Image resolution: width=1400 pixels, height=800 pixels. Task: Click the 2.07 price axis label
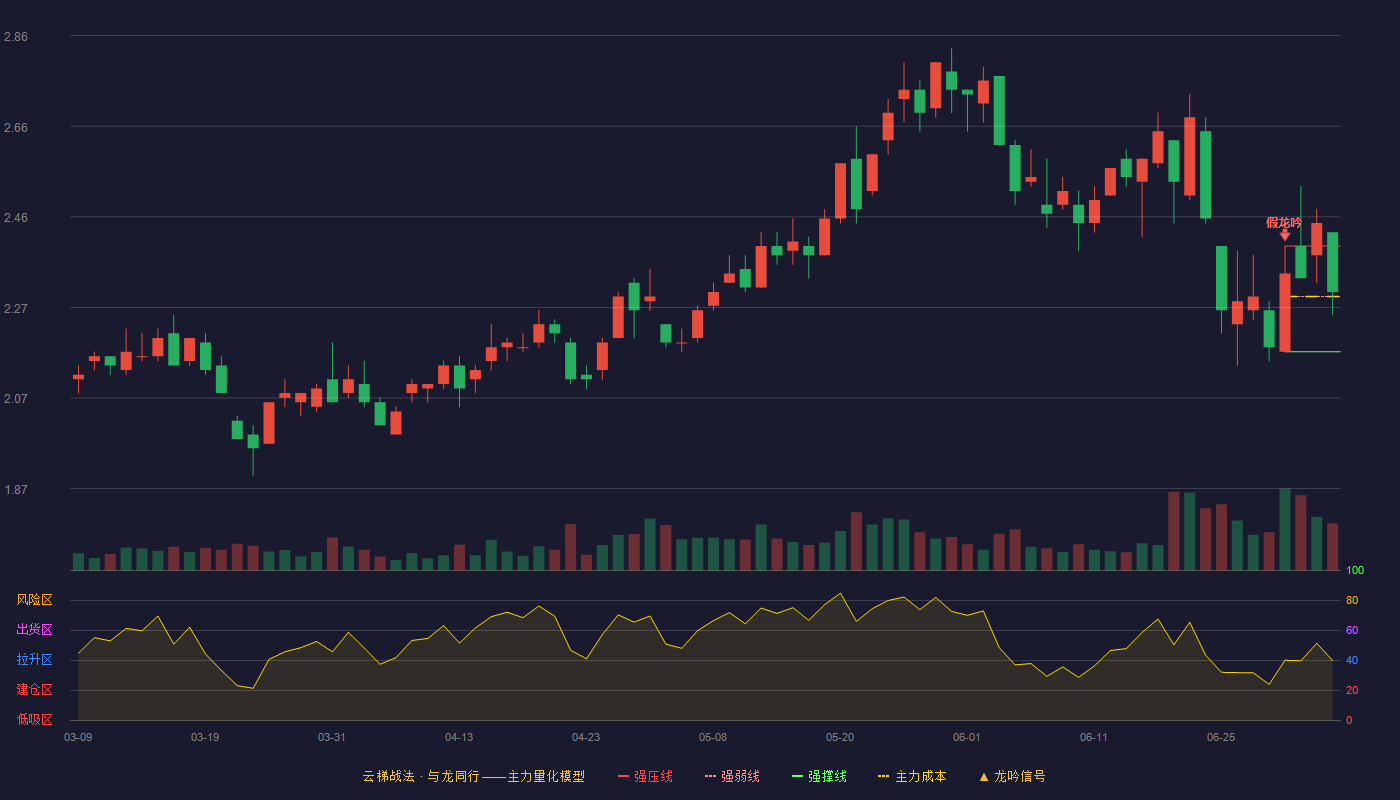16,400
